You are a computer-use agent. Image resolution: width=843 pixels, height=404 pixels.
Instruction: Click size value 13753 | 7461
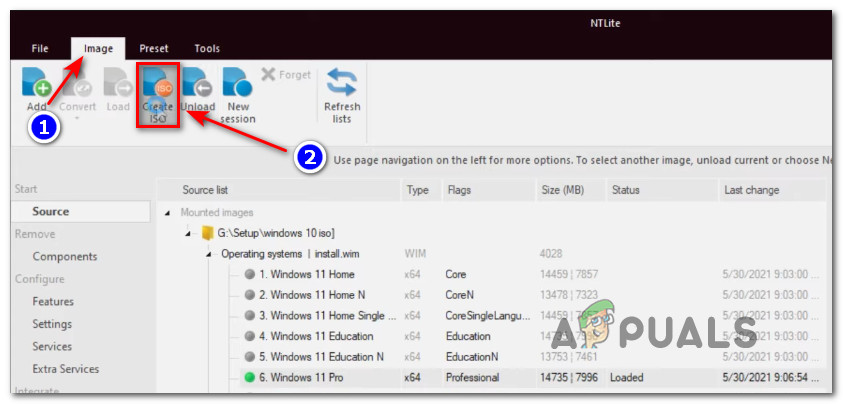click(569, 357)
